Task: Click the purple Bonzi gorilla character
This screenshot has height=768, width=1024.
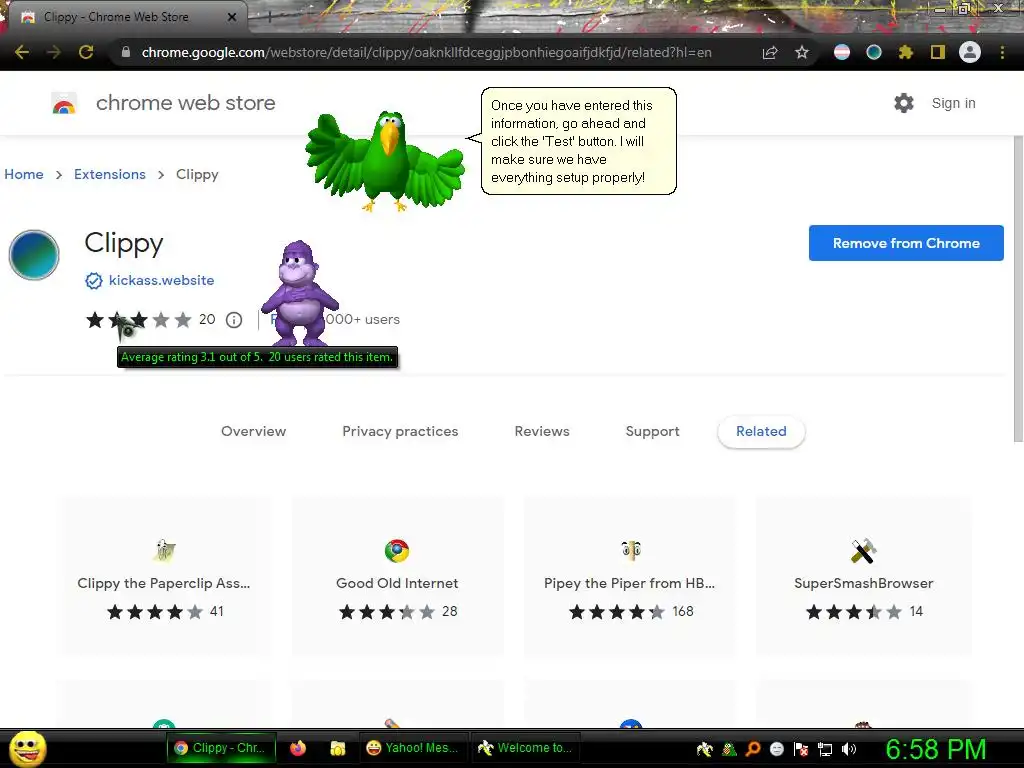Action: click(x=300, y=293)
